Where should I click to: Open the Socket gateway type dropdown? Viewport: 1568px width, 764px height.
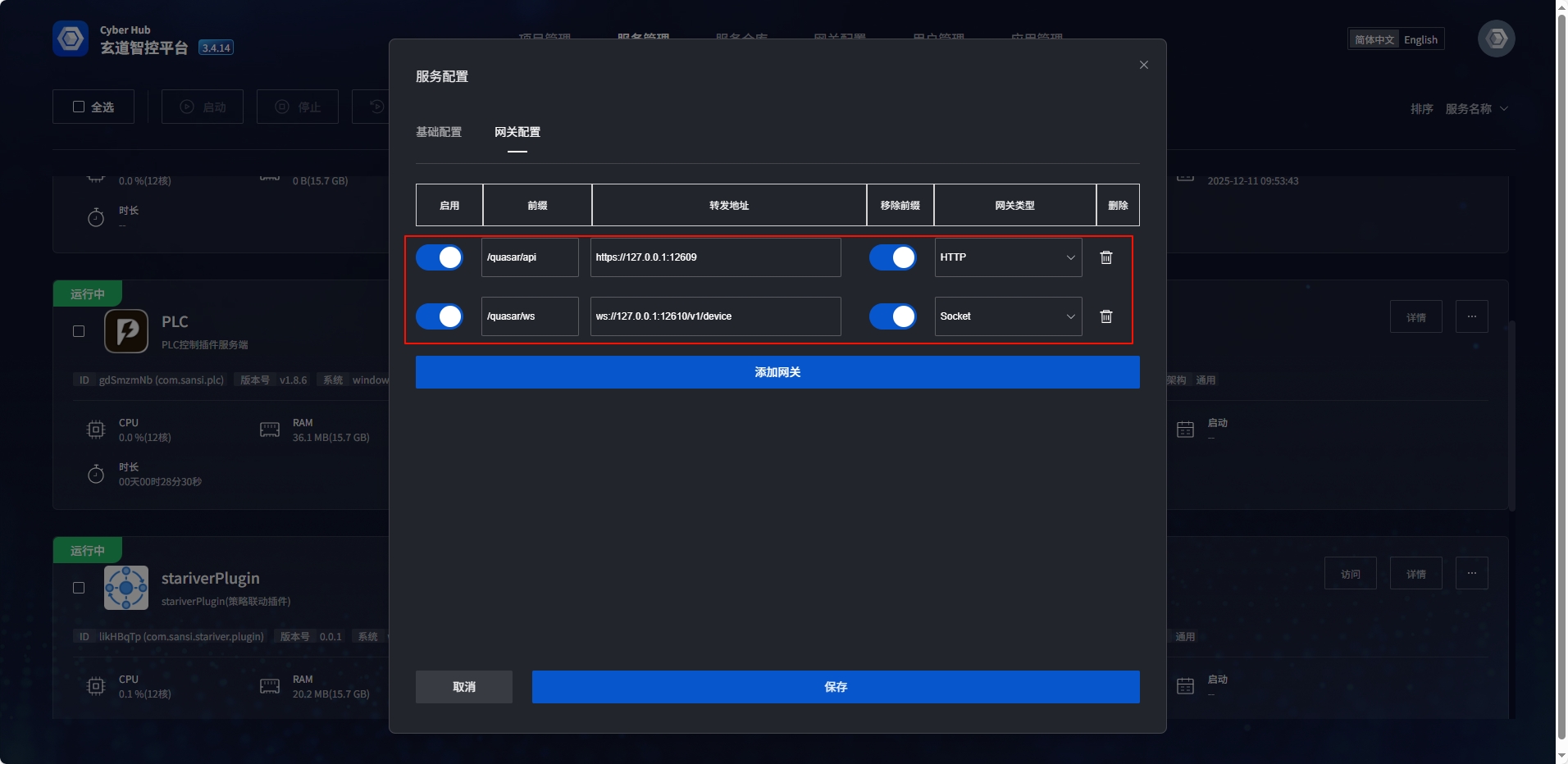pos(1007,316)
